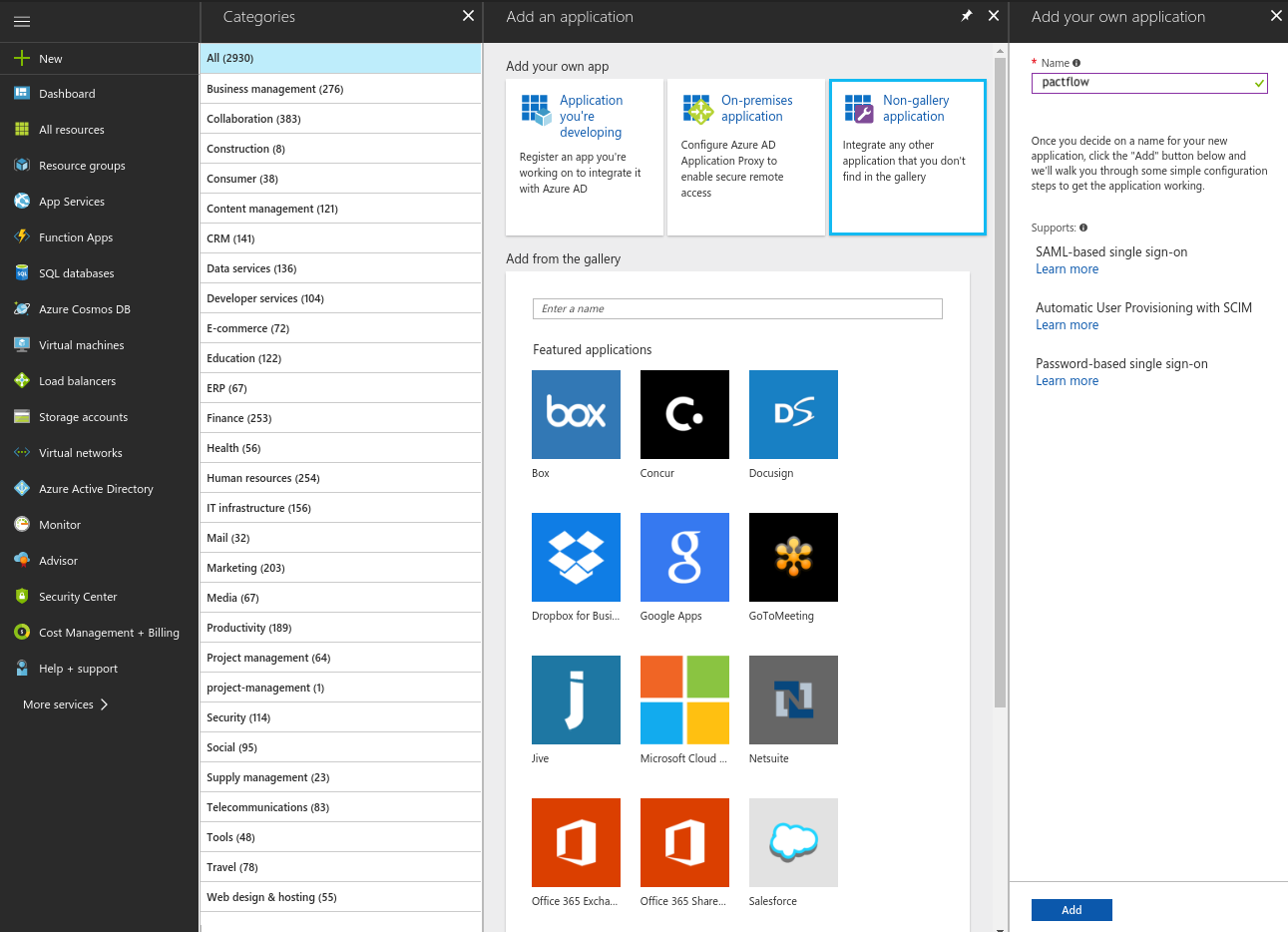The image size is (1288, 932).
Task: Click the green plus New icon
Action: (x=22, y=58)
